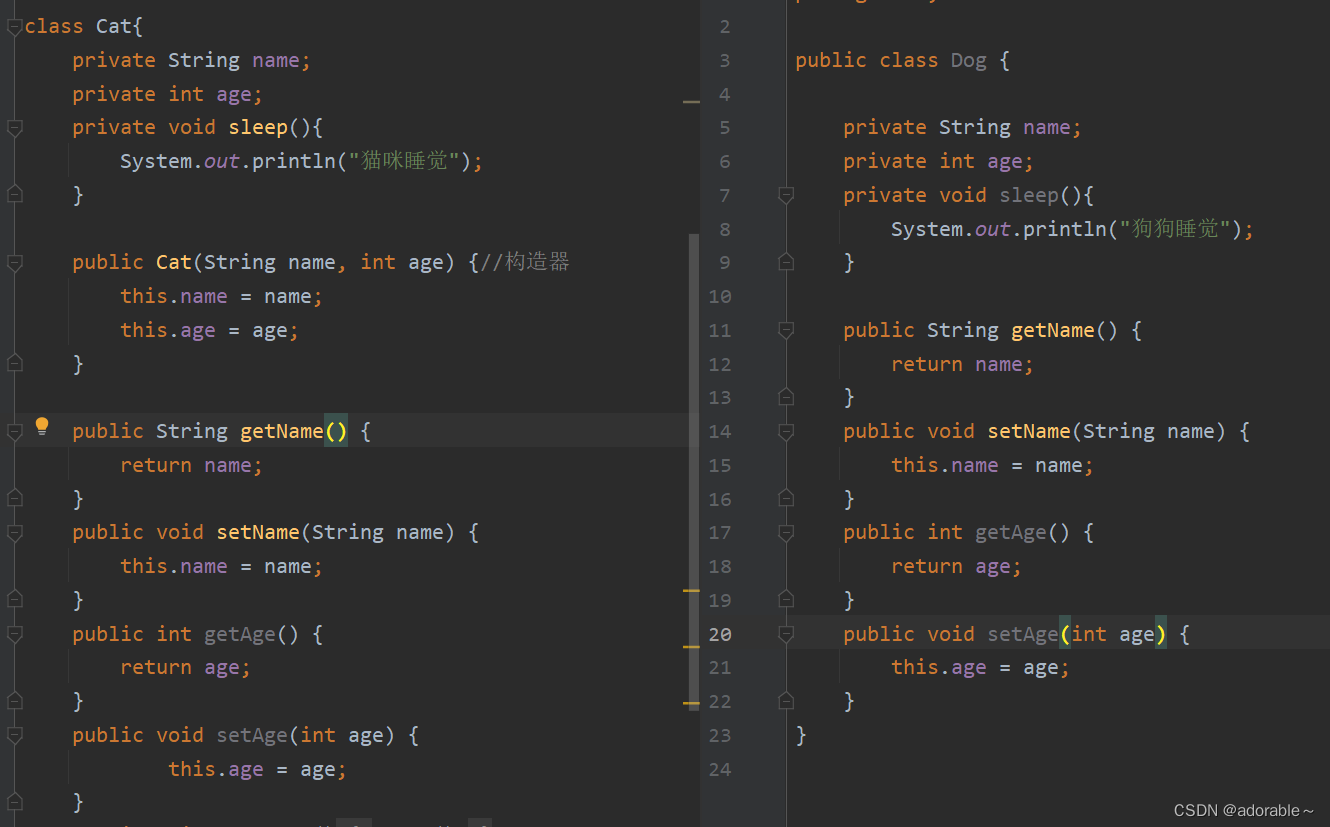Fold Cat's getName() method in gutter
The image size is (1330, 827).
coord(14,432)
